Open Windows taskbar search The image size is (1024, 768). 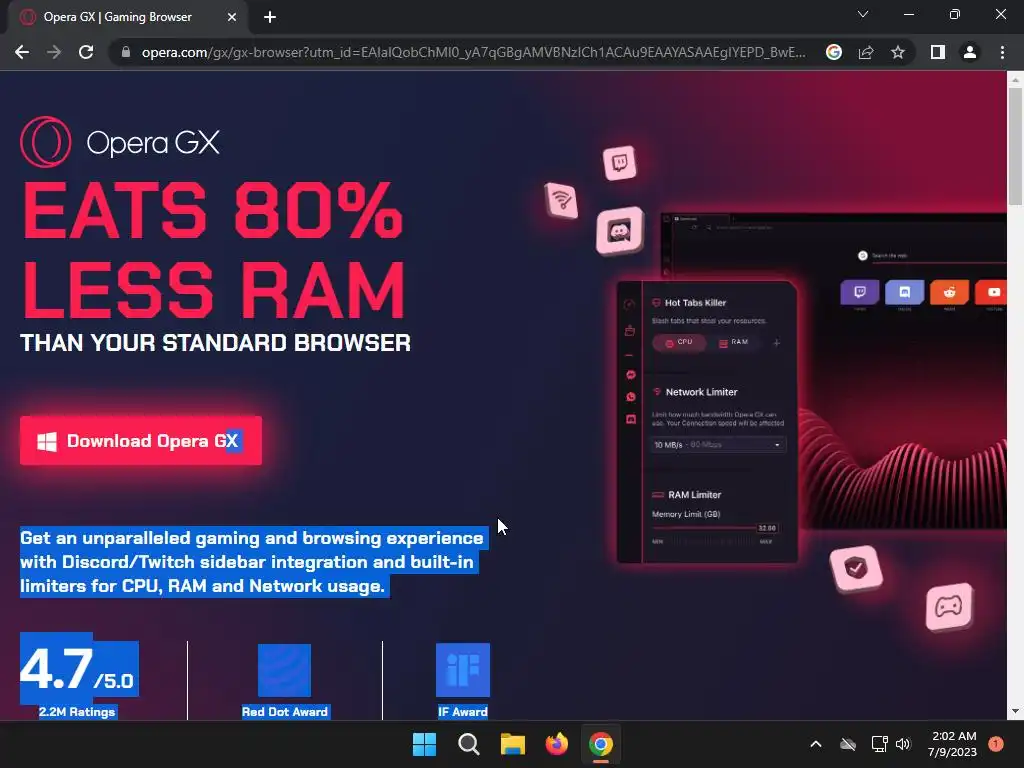tap(468, 744)
